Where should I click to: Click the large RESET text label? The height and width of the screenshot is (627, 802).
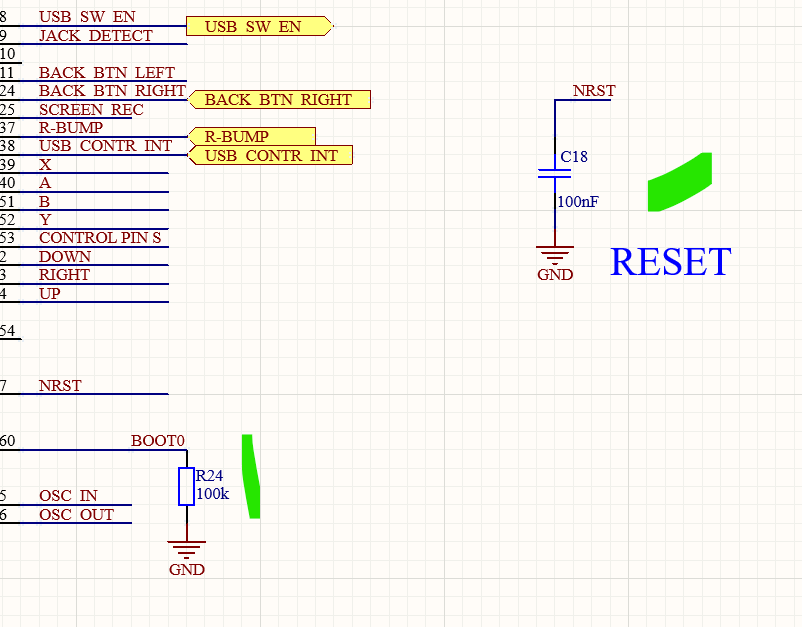[x=671, y=262]
